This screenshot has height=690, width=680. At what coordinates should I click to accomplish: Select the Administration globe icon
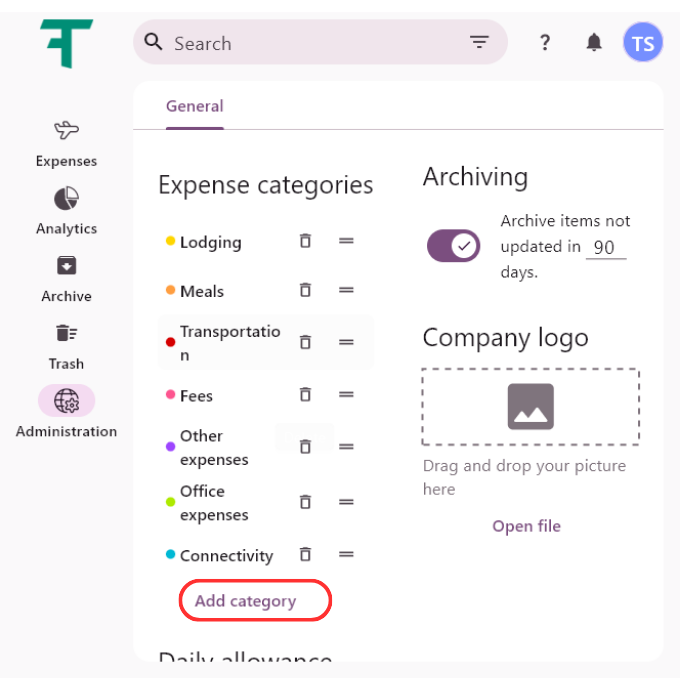tap(66, 401)
